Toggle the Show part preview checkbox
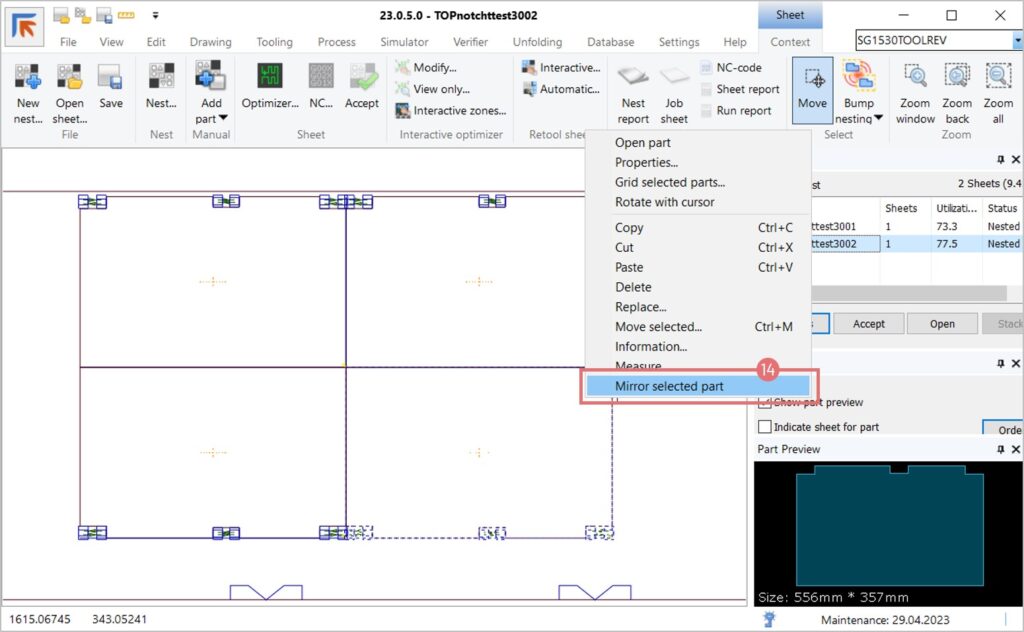Image resolution: width=1024 pixels, height=632 pixels. (765, 402)
